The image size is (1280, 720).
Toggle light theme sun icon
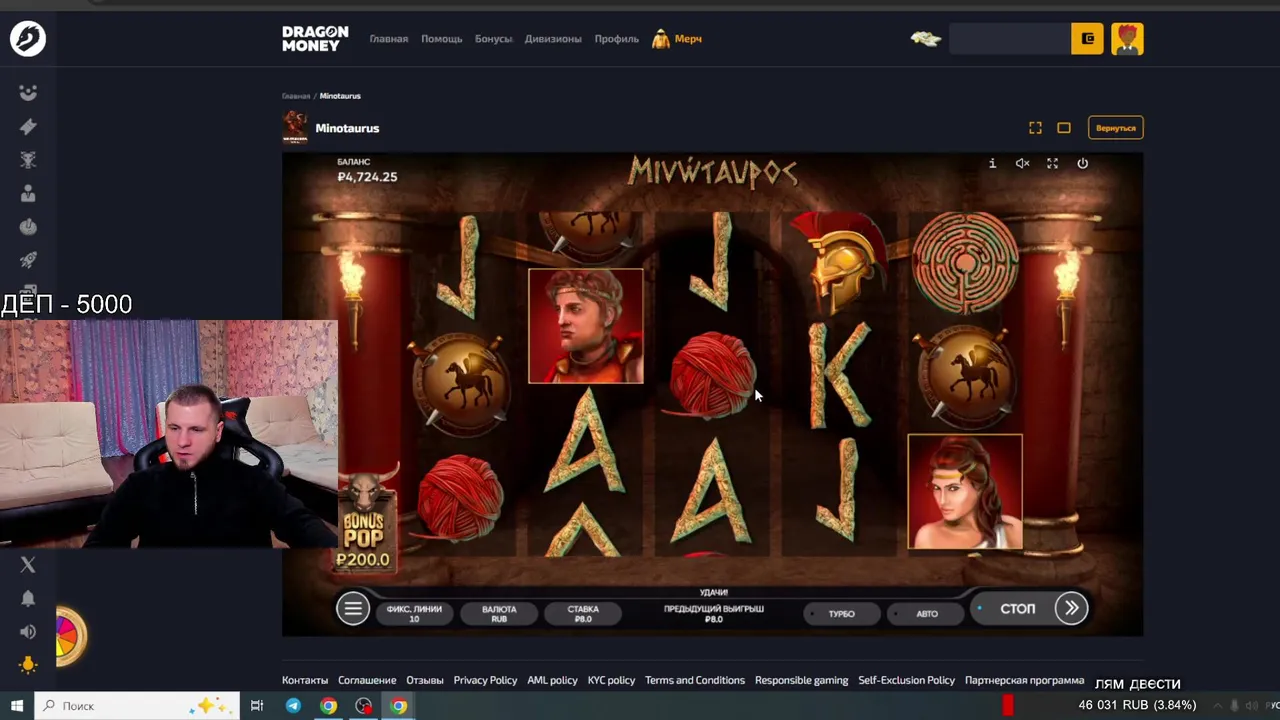28,665
